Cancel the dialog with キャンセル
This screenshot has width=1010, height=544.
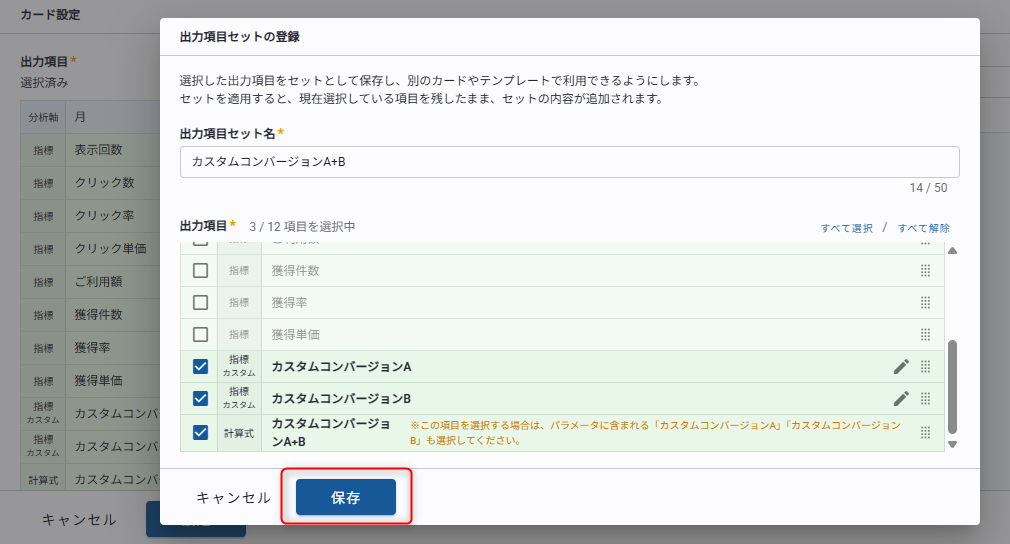click(x=233, y=498)
